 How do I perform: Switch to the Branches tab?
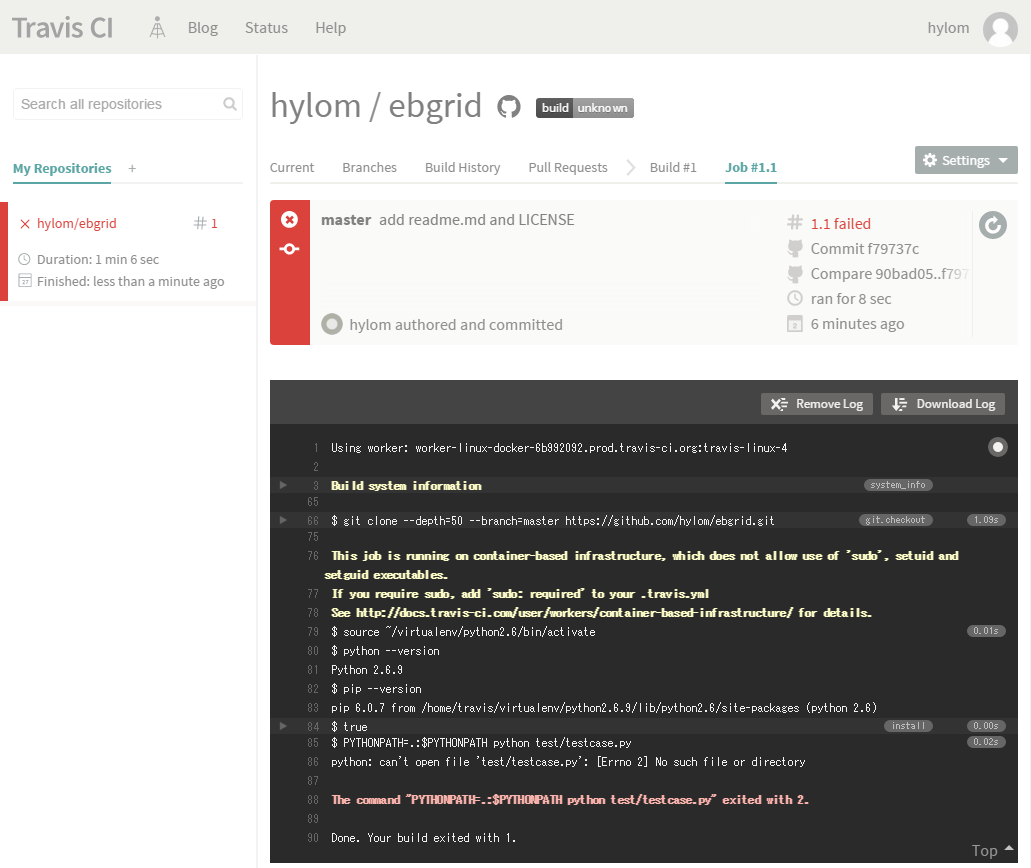tap(370, 168)
